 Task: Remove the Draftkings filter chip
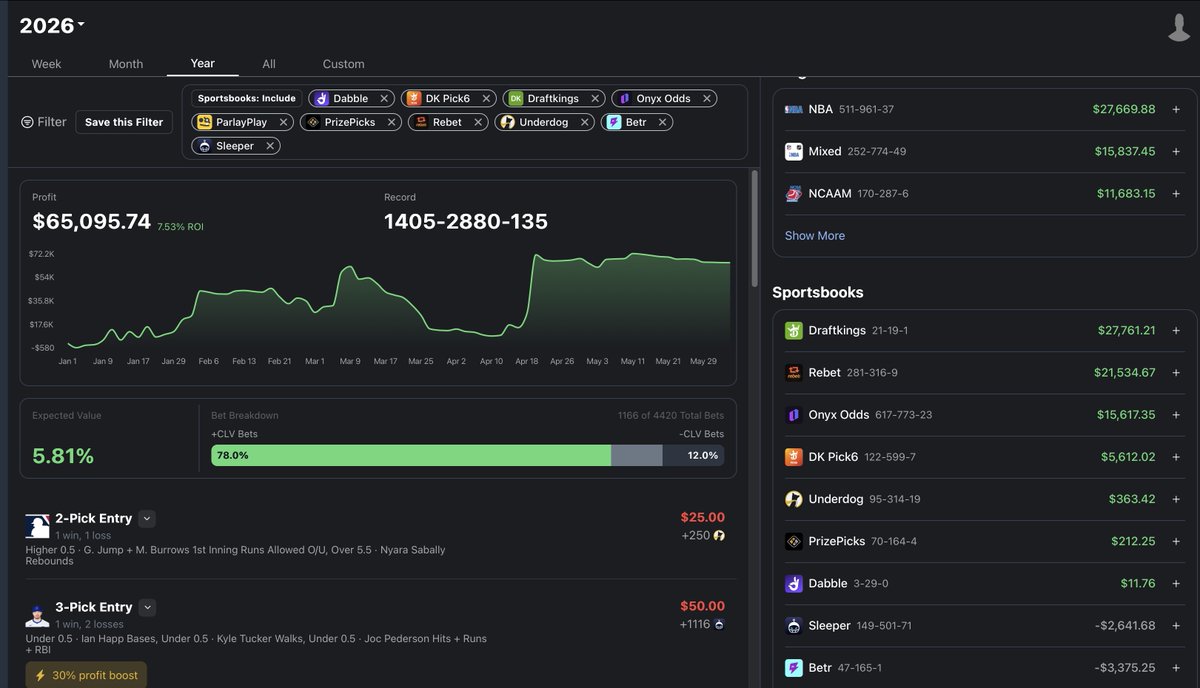[x=595, y=98]
